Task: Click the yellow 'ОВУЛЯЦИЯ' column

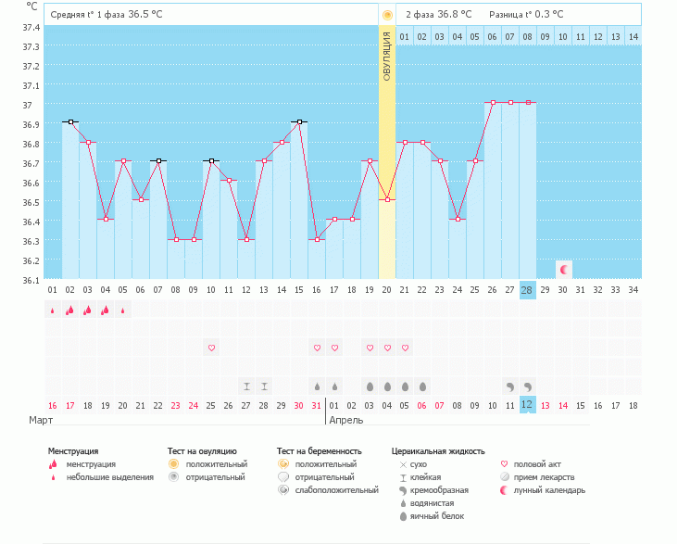Action: (387, 150)
